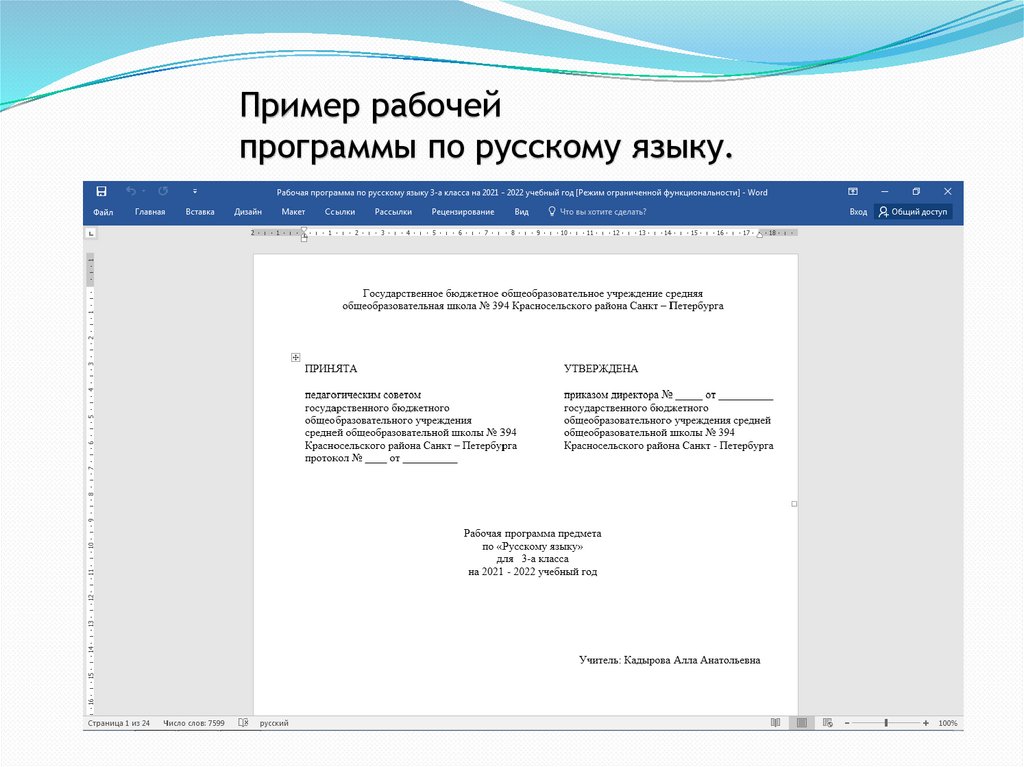The image size is (1024, 767).
Task: Open the Файл menu
Action: coord(103,212)
